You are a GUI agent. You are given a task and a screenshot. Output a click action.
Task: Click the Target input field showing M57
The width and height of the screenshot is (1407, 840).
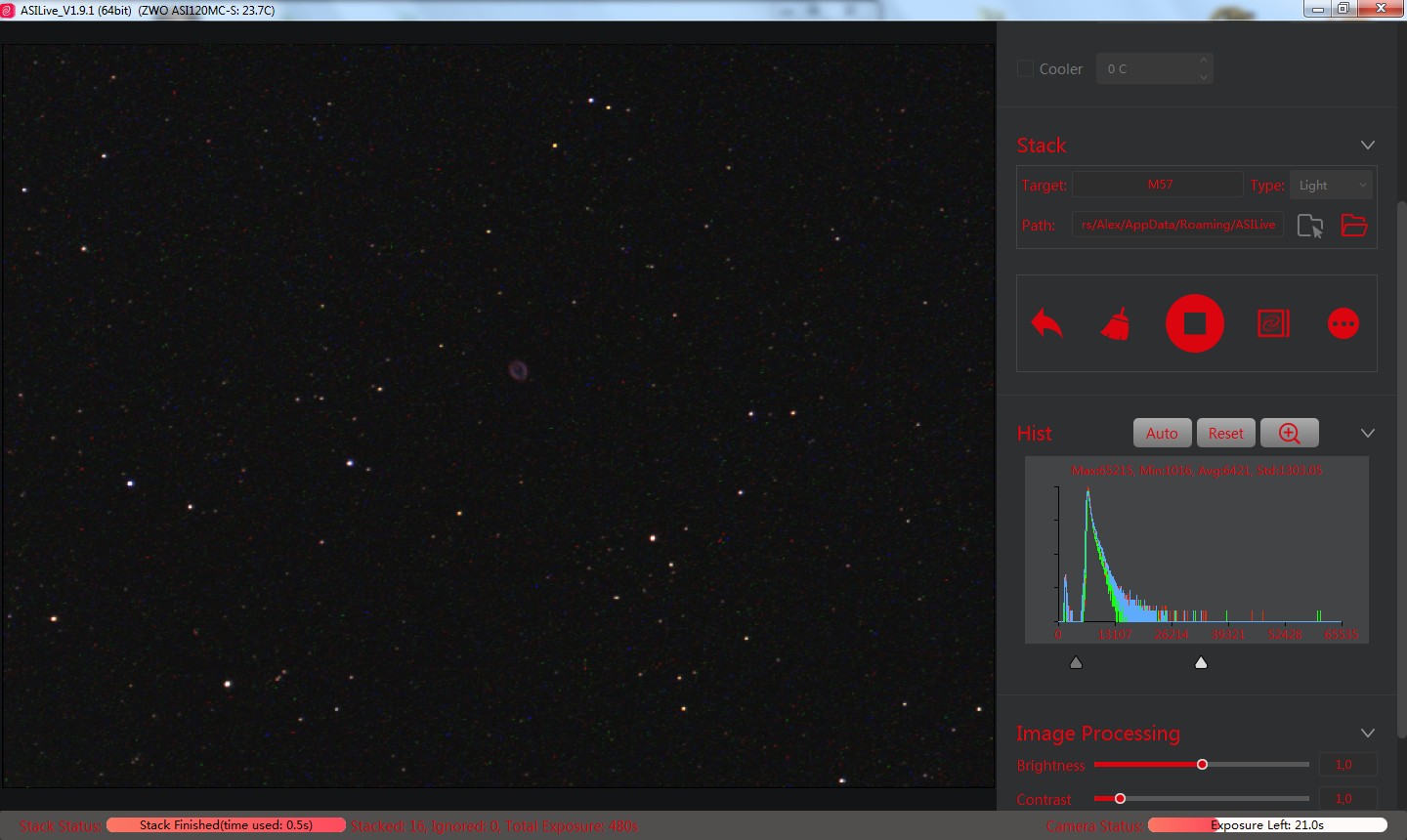pyautogui.click(x=1158, y=185)
